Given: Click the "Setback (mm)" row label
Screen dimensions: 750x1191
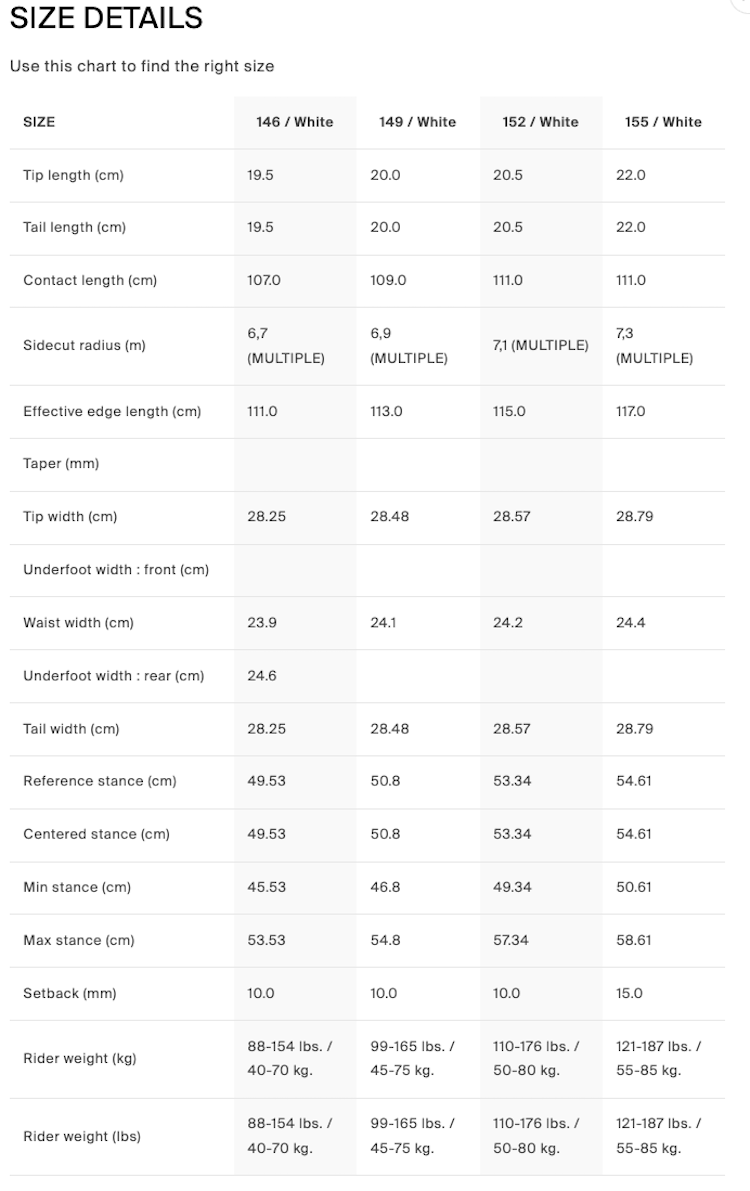Looking at the screenshot, I should (x=70, y=993).
